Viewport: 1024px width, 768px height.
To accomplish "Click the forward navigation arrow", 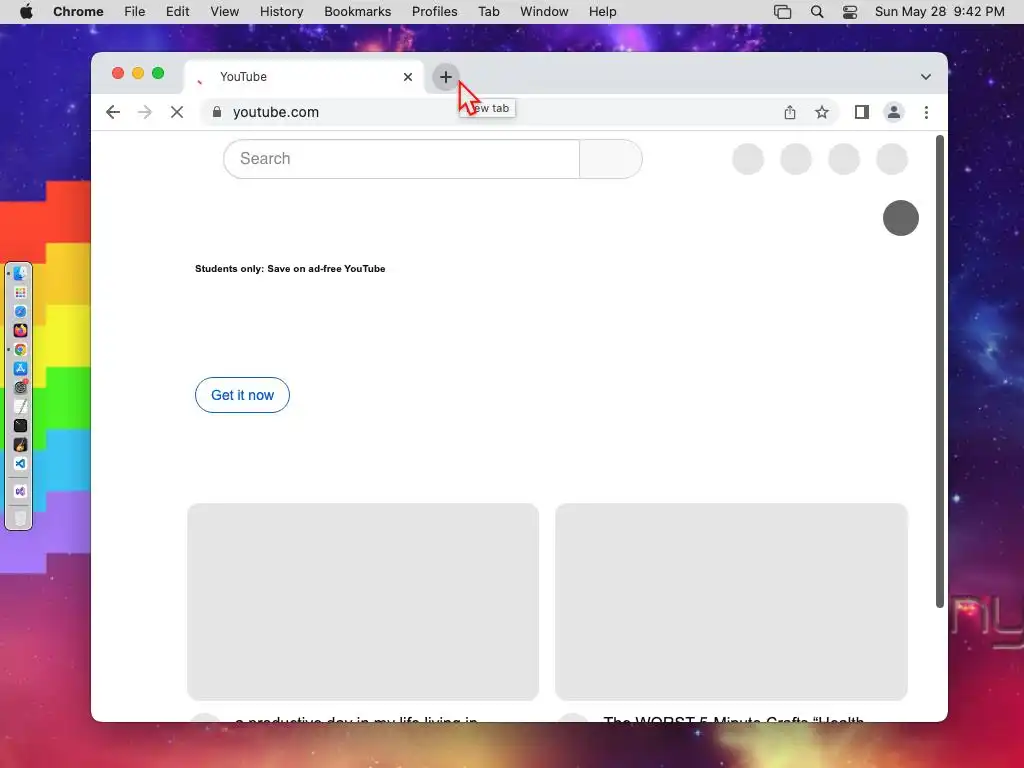I will click(x=145, y=112).
